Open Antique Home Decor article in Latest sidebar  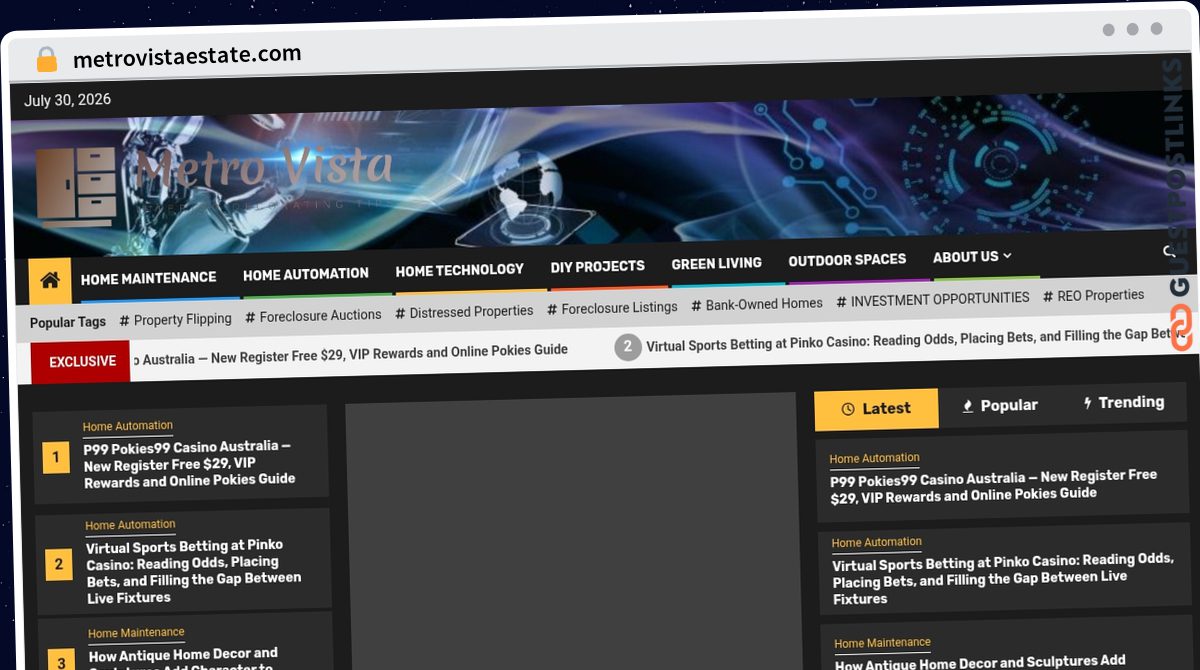981,662
